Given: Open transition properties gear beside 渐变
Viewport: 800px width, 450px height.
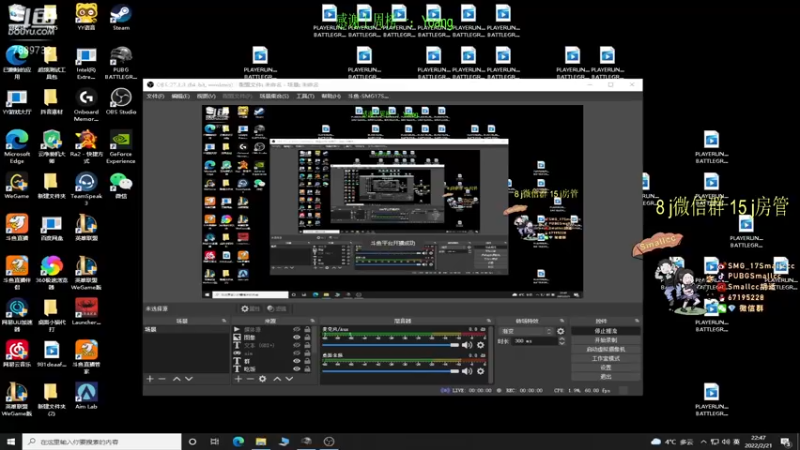Looking at the screenshot, I should coord(561,331).
